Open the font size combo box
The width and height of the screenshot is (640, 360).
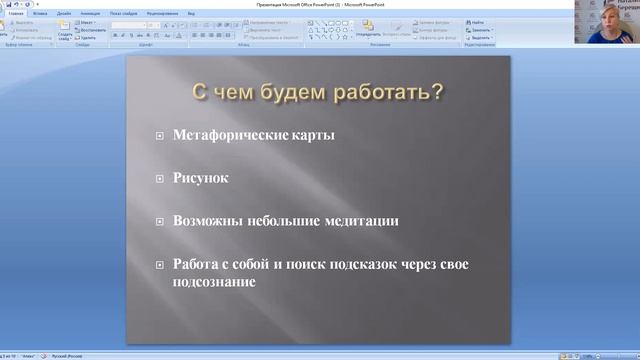[x=153, y=25]
